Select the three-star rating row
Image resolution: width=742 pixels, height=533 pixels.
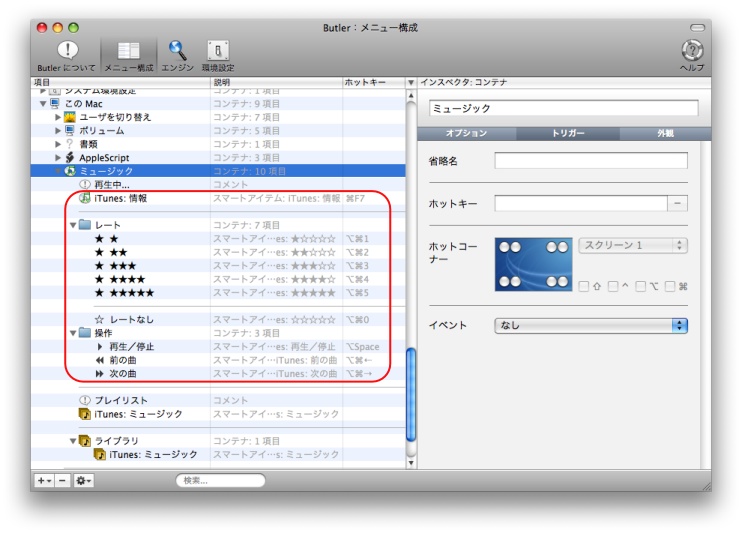click(218, 266)
